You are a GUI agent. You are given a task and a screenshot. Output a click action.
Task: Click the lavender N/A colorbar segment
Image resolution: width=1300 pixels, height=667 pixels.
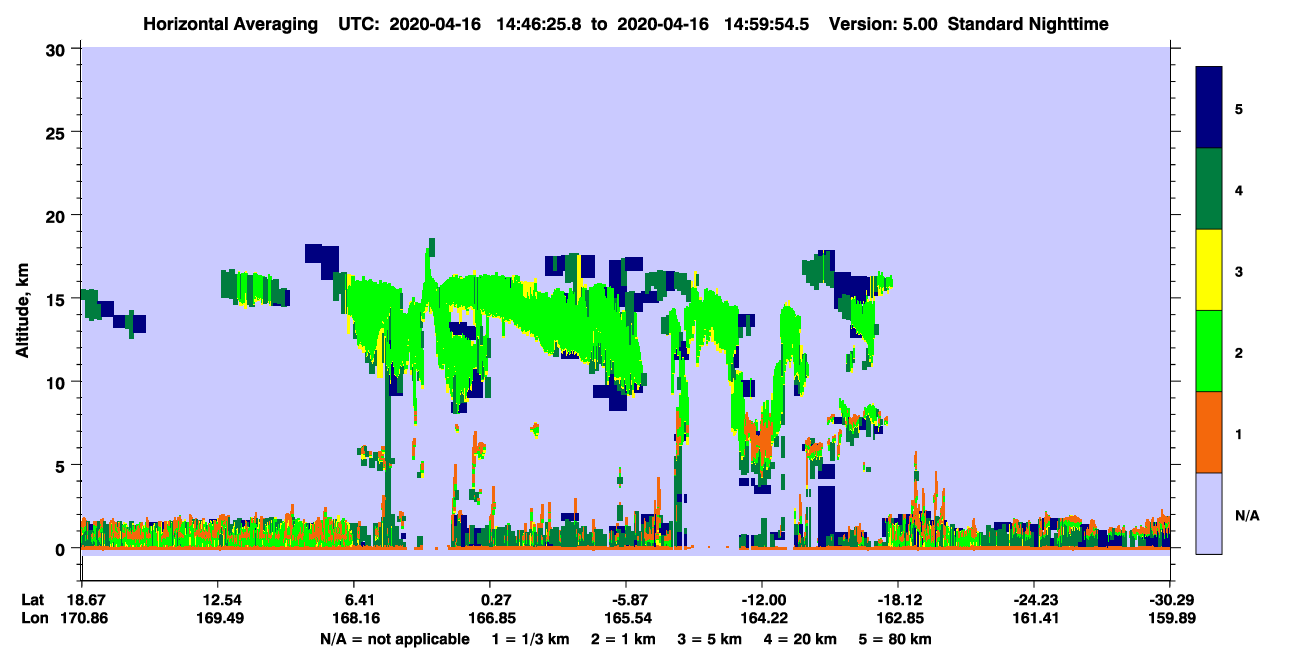[1209, 512]
